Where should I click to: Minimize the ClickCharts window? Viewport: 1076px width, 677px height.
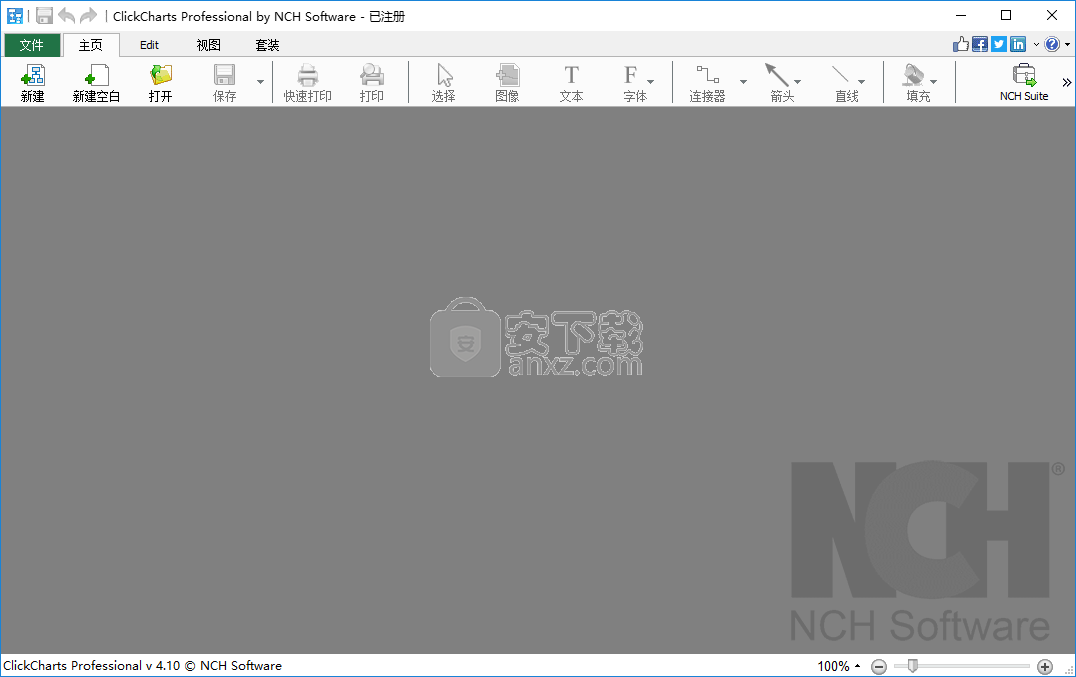(961, 15)
